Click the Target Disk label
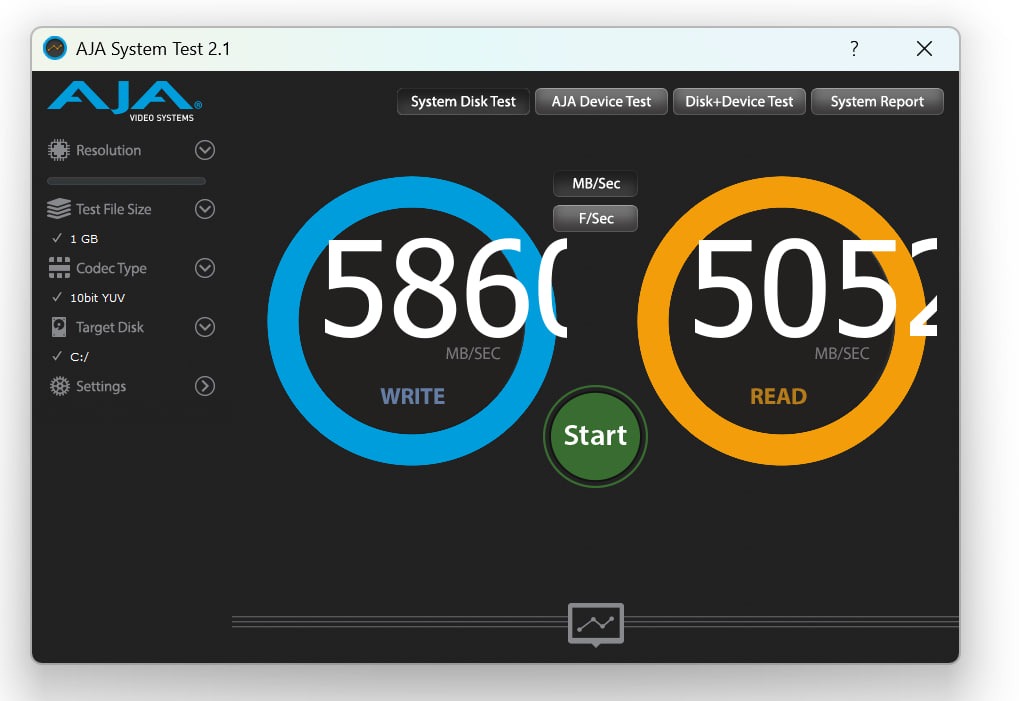The height and width of the screenshot is (701, 1019). pos(110,327)
